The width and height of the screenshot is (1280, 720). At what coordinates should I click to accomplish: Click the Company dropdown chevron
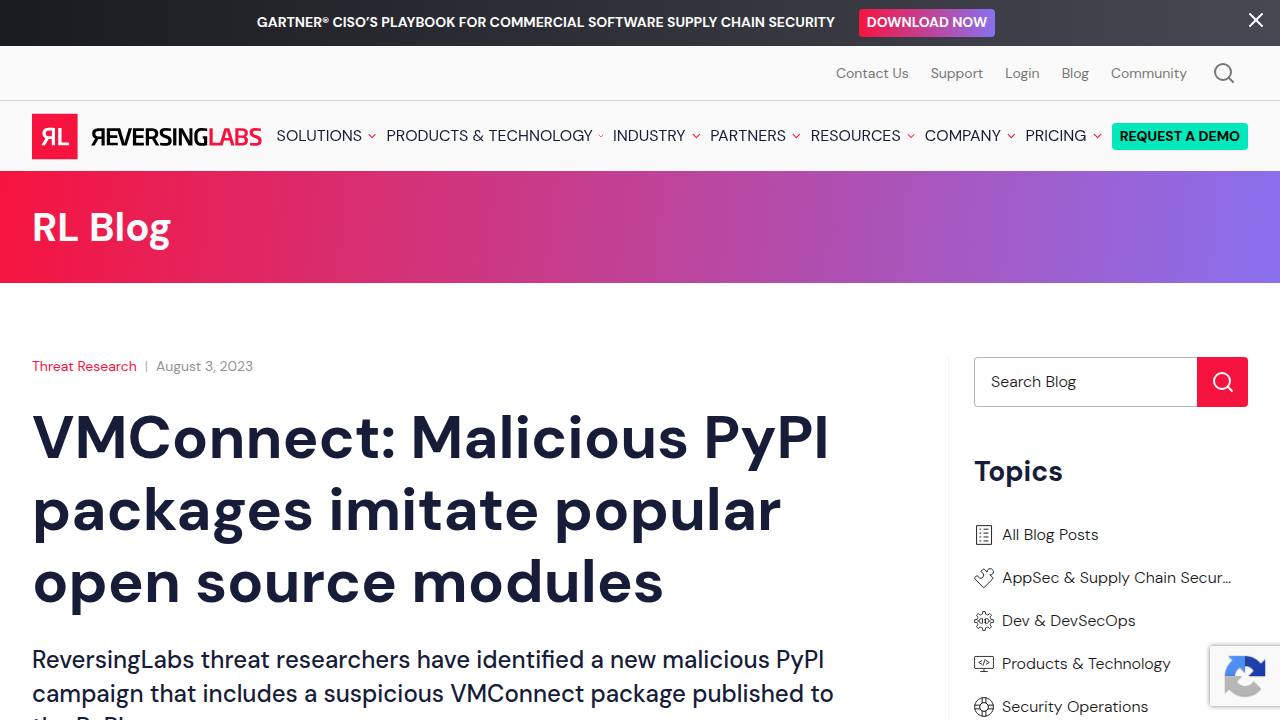[1011, 136]
